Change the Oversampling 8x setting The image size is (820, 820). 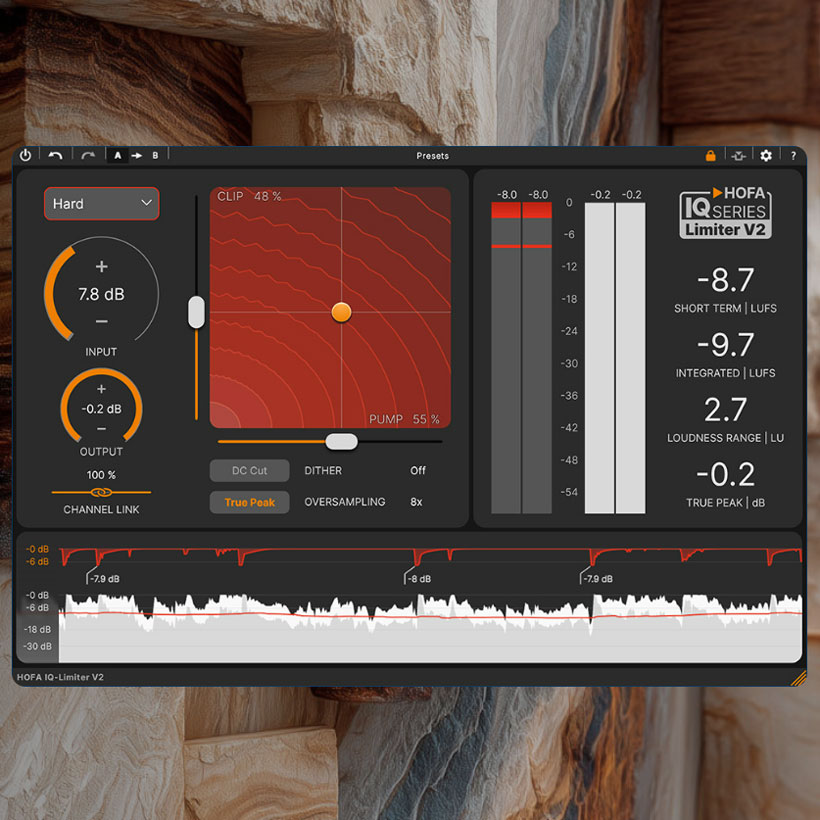click(416, 502)
